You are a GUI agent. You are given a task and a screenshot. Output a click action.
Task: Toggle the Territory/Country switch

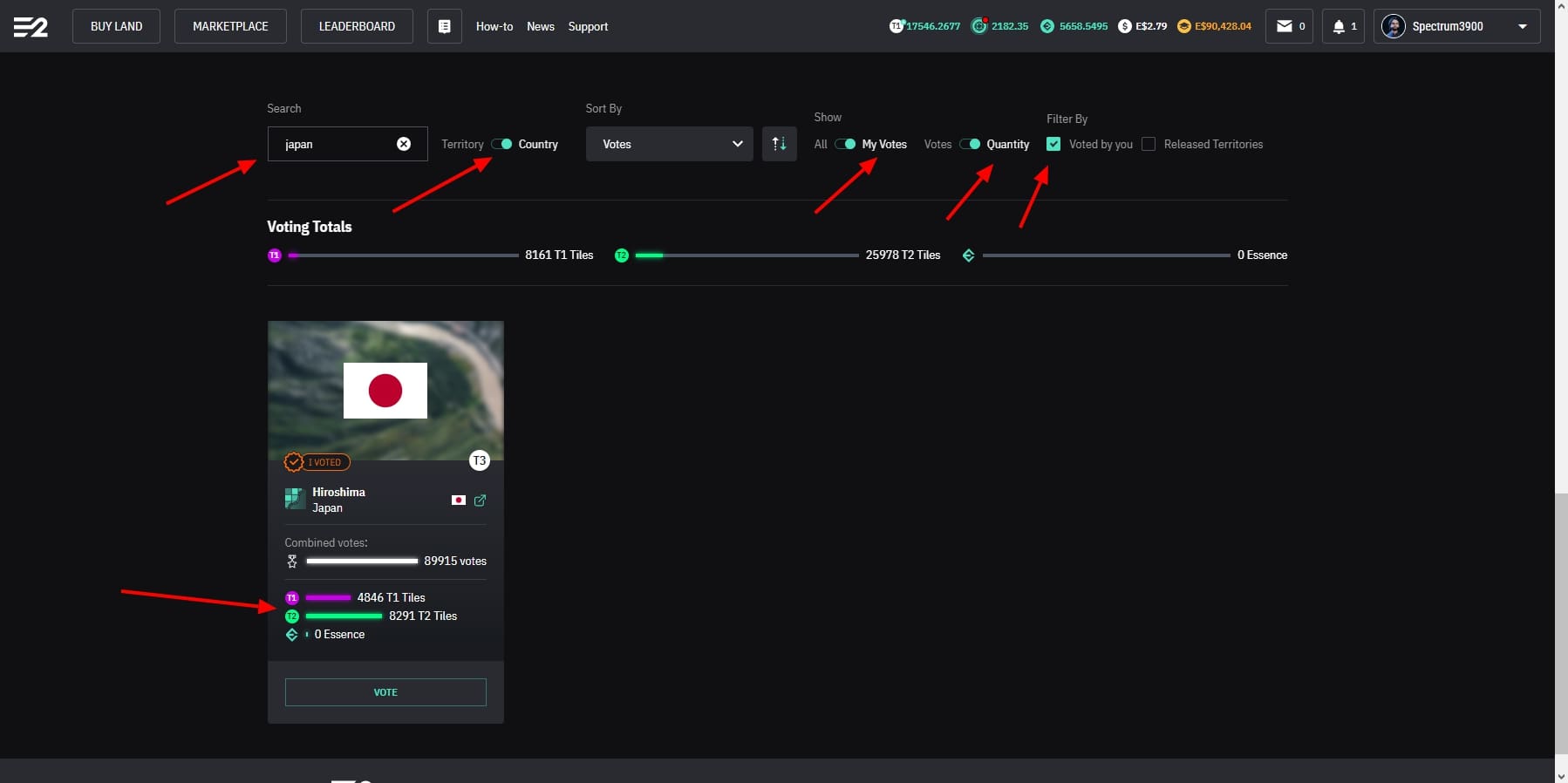(x=501, y=144)
